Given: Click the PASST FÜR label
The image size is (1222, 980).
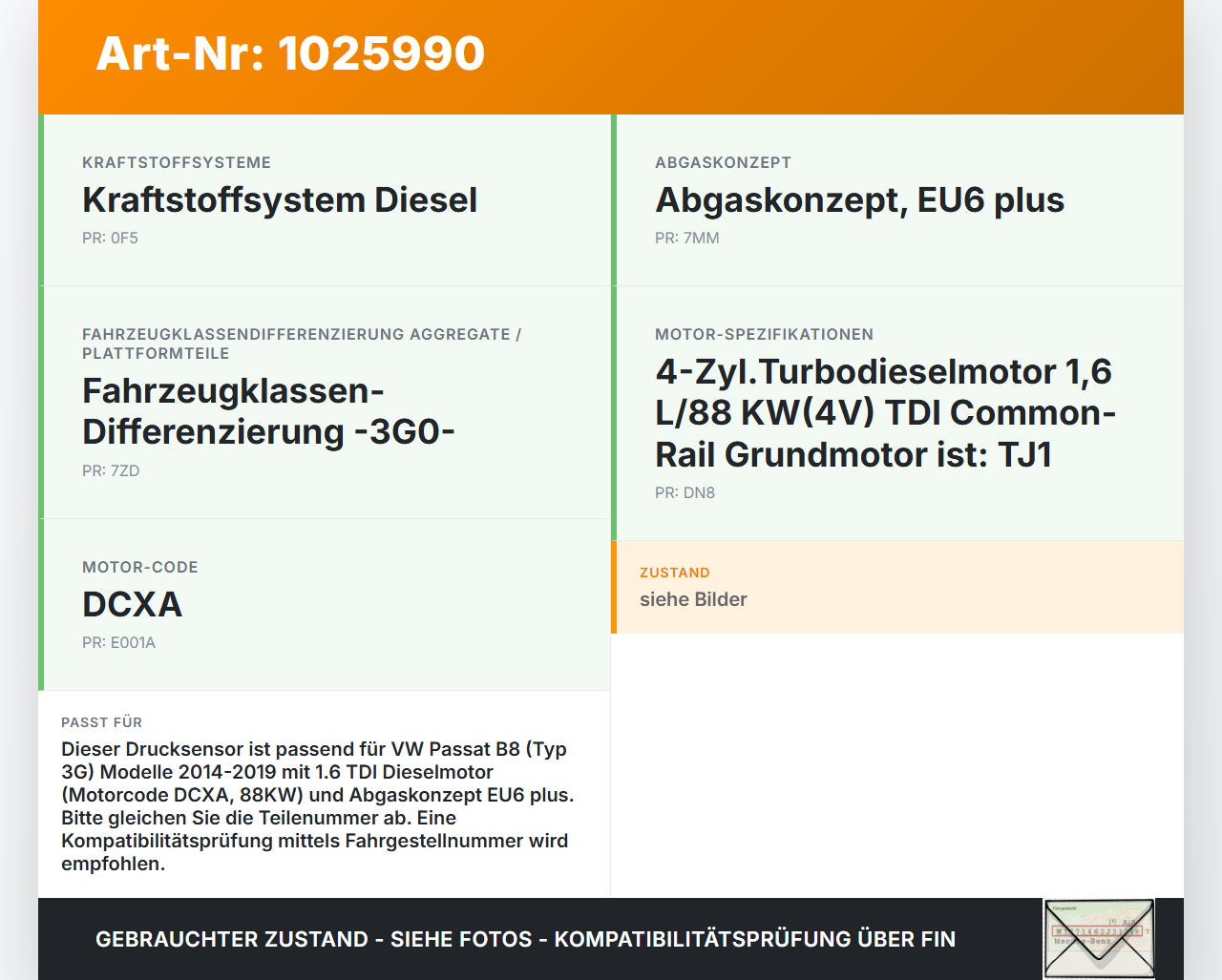Looking at the screenshot, I should (x=101, y=722).
